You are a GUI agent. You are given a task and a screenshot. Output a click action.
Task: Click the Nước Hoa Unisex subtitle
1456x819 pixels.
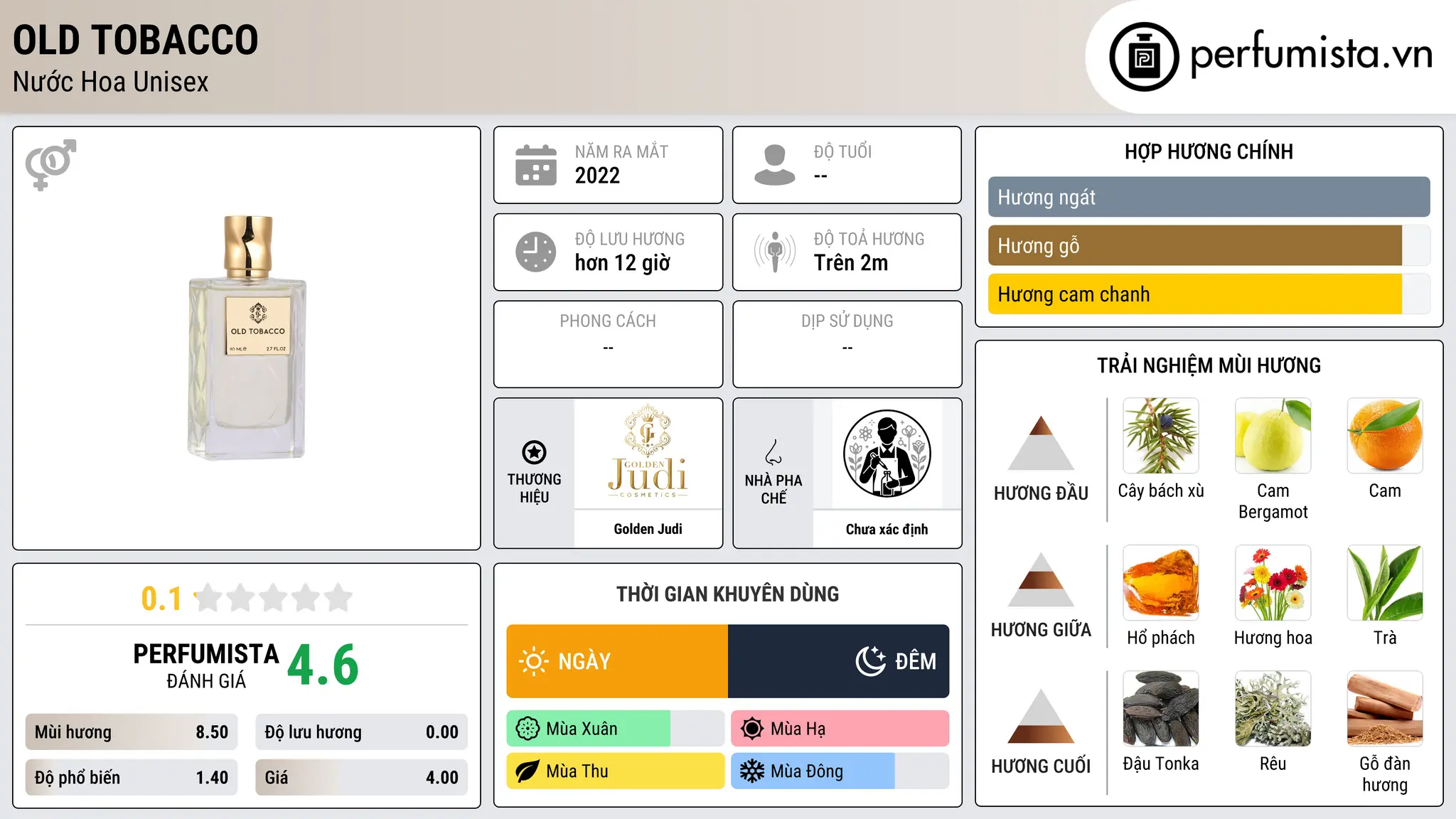pyautogui.click(x=111, y=82)
